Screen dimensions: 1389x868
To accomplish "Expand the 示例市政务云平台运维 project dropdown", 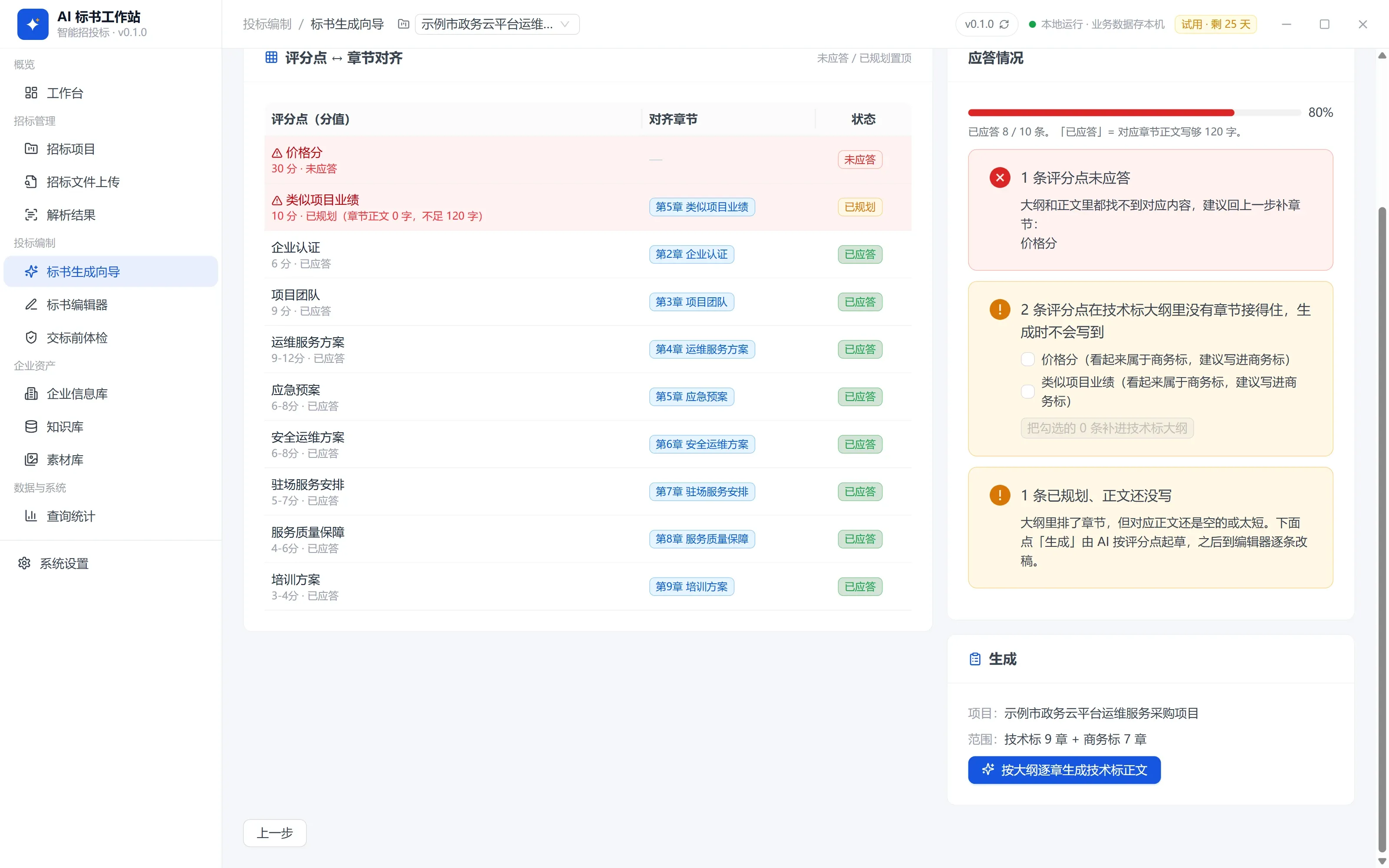I will [497, 24].
